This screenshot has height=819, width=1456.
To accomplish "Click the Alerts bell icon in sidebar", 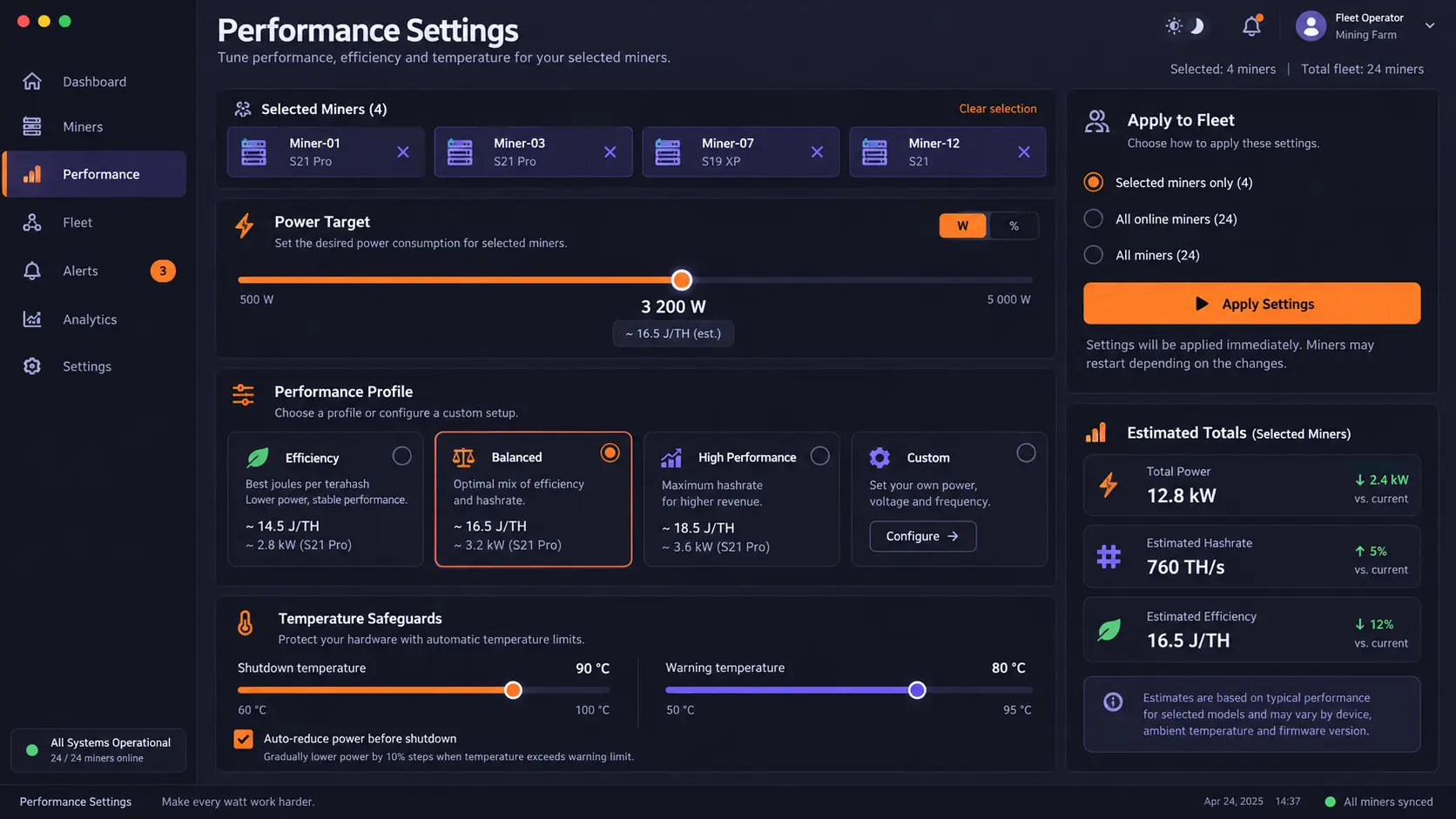I will pos(32,271).
